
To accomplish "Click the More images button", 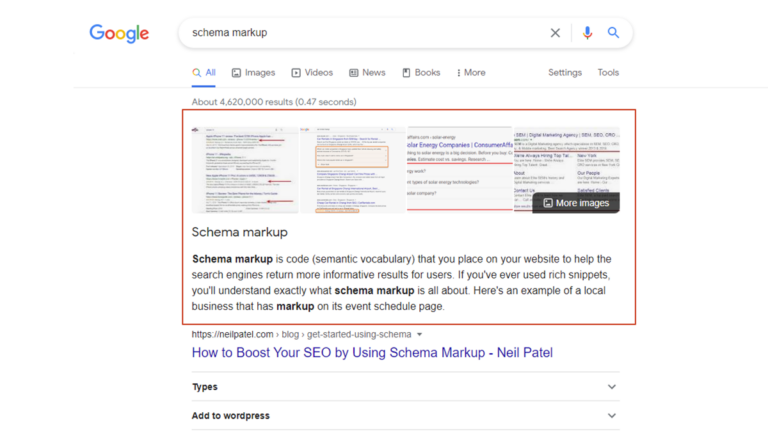I will click(575, 202).
